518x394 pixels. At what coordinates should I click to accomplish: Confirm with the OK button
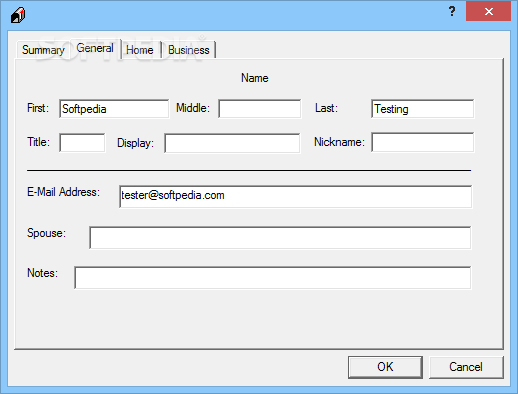(385, 367)
